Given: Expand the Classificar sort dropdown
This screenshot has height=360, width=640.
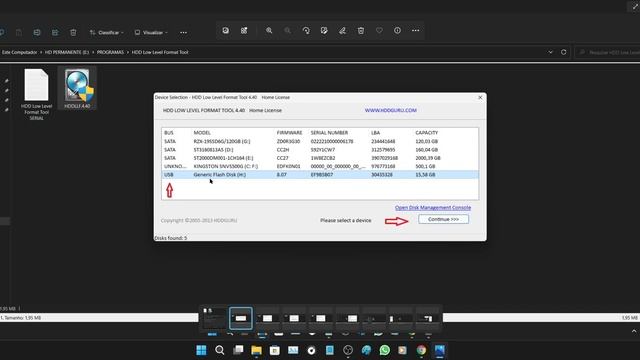Looking at the screenshot, I should (x=107, y=32).
